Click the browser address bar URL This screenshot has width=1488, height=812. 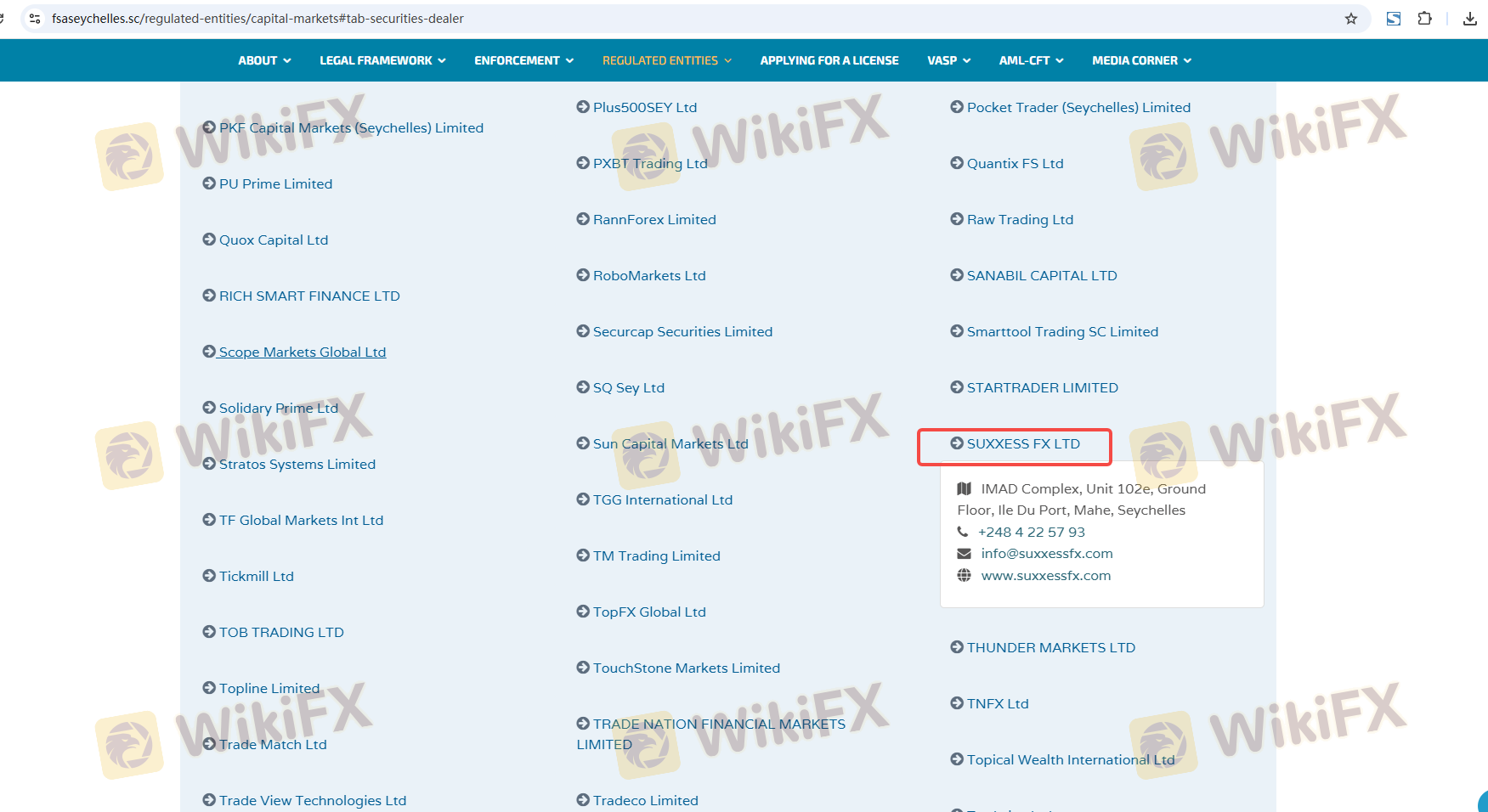257,19
